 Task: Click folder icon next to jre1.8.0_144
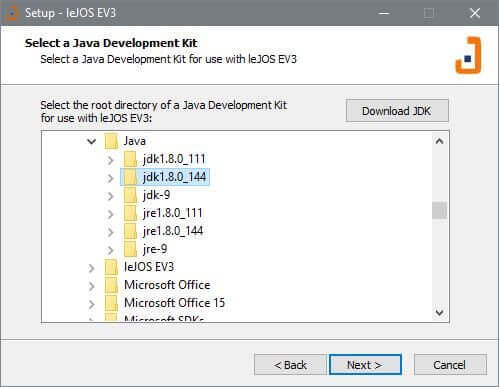click(x=130, y=231)
